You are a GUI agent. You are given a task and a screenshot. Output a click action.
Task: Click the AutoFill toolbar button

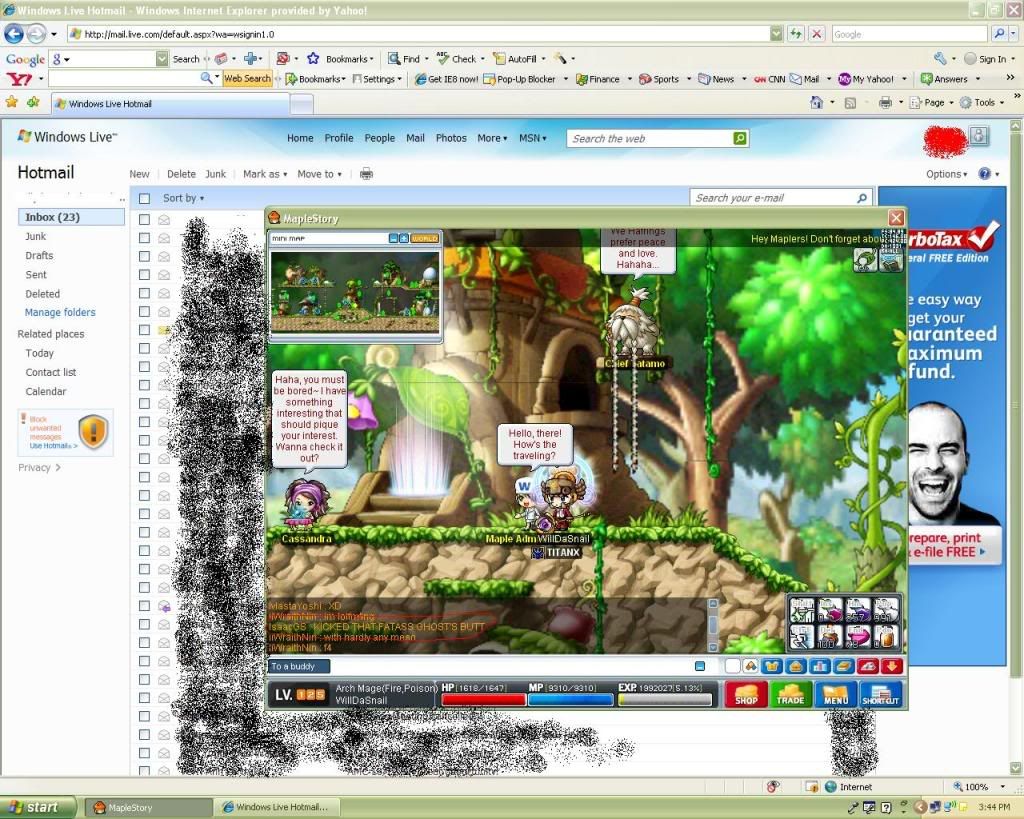(x=515, y=59)
